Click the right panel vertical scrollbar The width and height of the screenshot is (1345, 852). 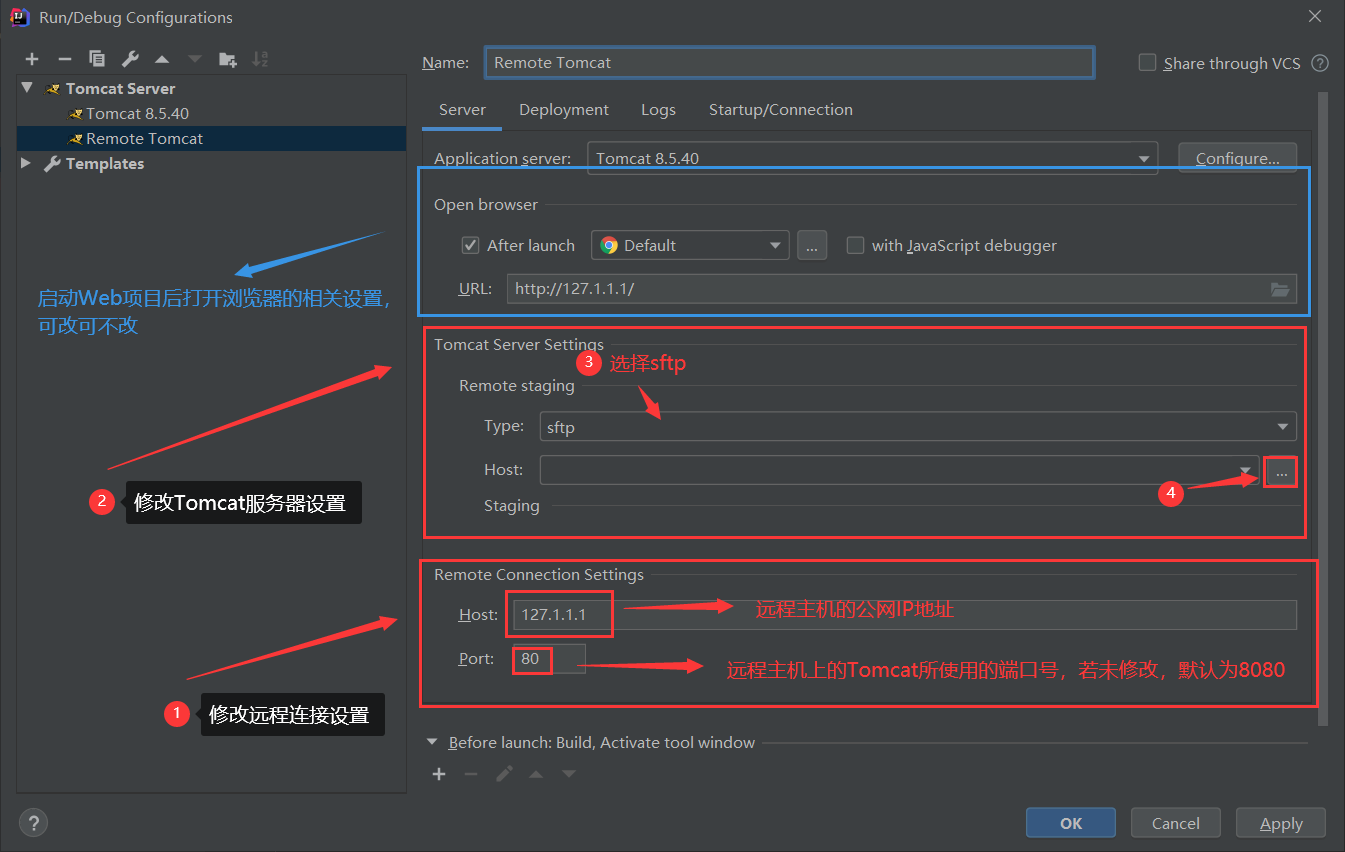tap(1323, 410)
